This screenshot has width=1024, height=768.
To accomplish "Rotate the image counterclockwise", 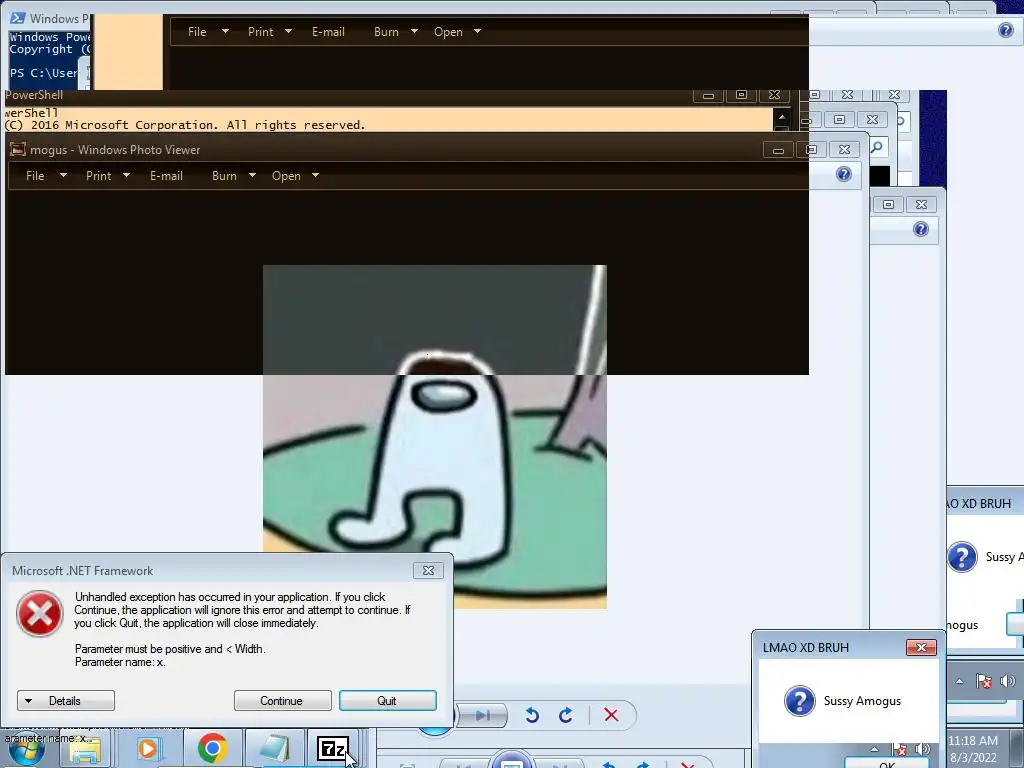I will click(532, 715).
